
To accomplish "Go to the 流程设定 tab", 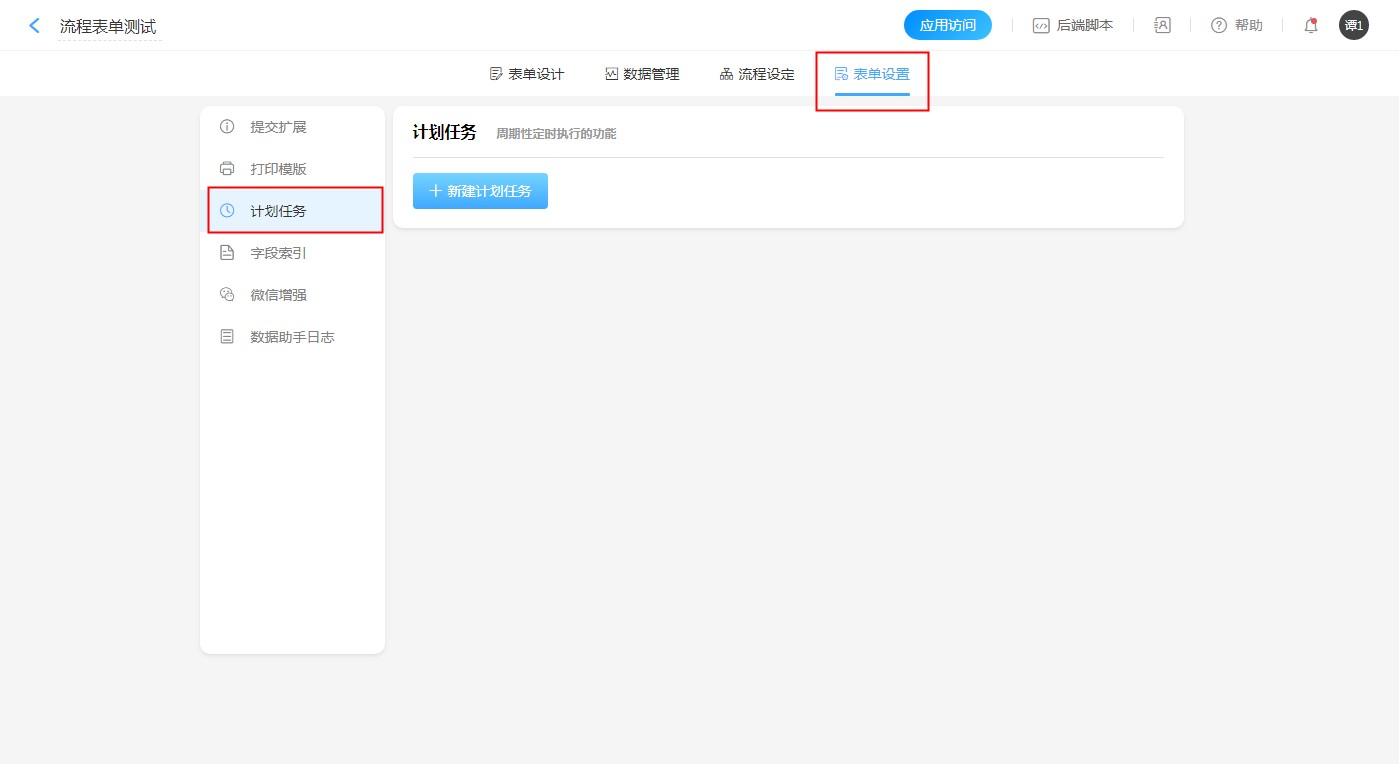I will 757,74.
